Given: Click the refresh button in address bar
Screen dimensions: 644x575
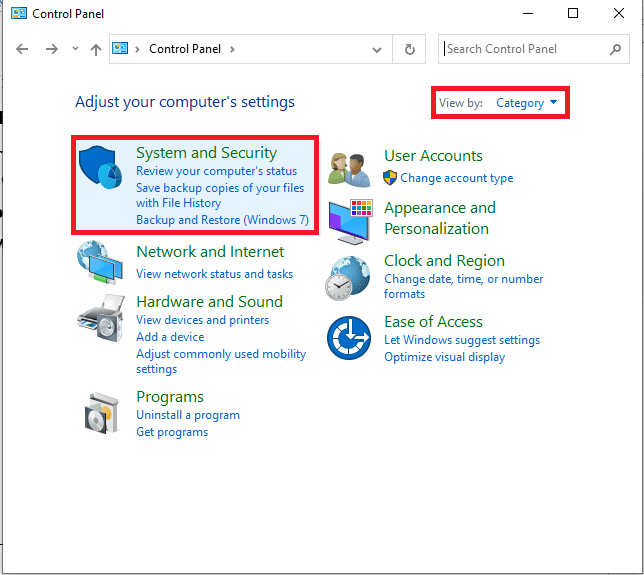Looking at the screenshot, I should click(409, 49).
